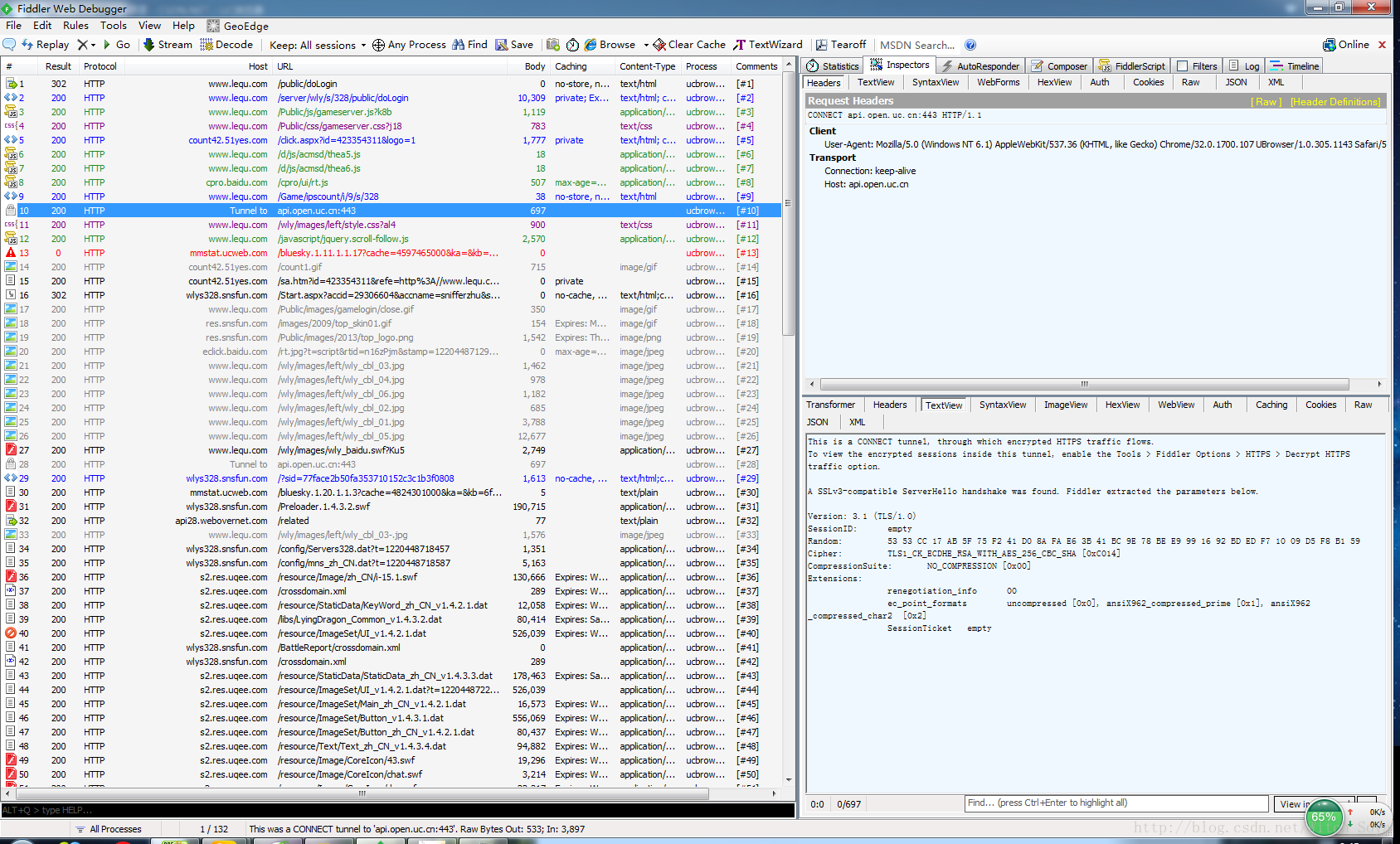Switch to the AutoResponder tab
The image size is (1400, 844).
click(x=980, y=66)
